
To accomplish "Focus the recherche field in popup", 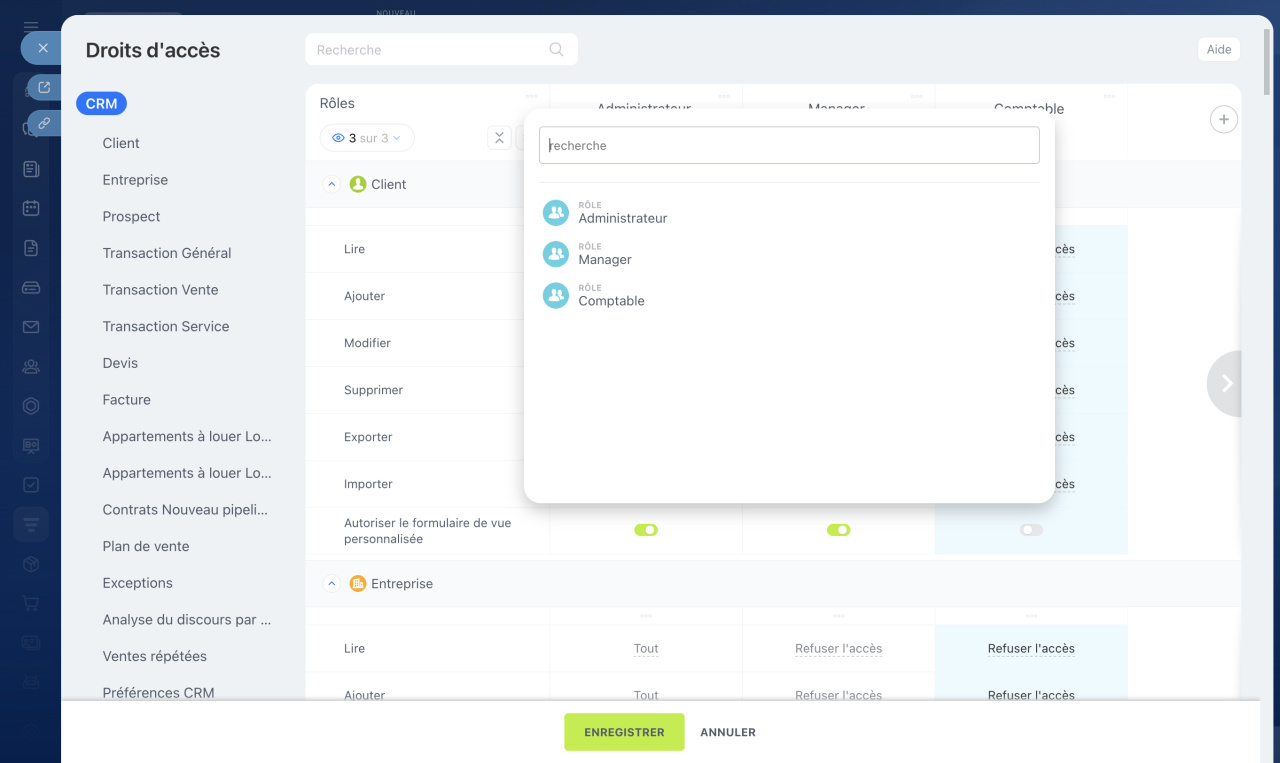I will pyautogui.click(x=789, y=146).
